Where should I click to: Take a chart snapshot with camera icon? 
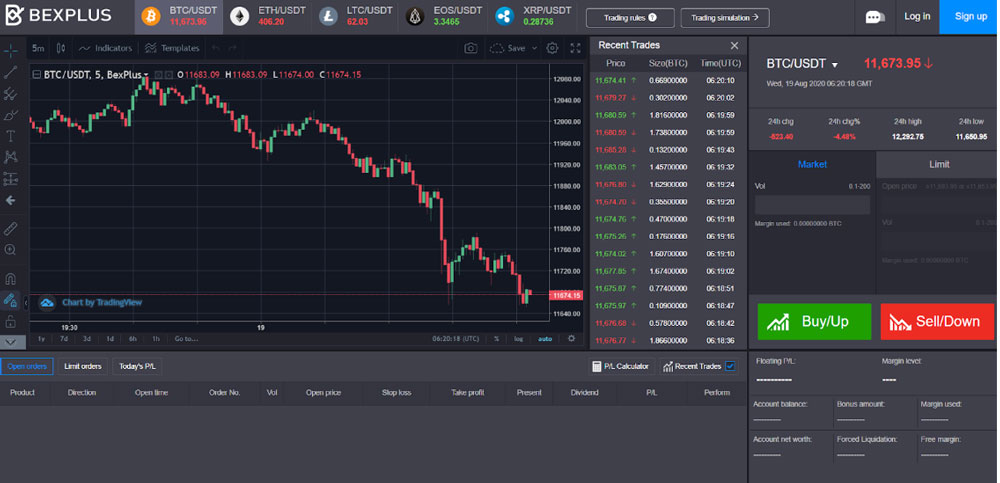pyautogui.click(x=471, y=48)
